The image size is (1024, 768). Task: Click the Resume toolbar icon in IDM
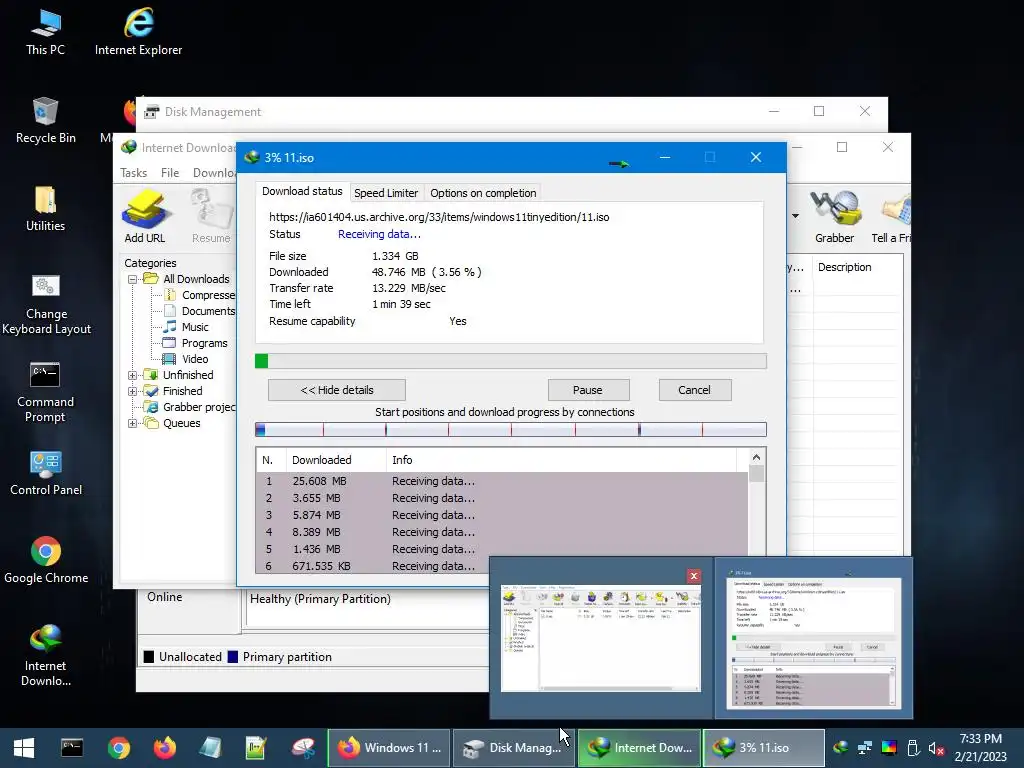[x=212, y=216]
